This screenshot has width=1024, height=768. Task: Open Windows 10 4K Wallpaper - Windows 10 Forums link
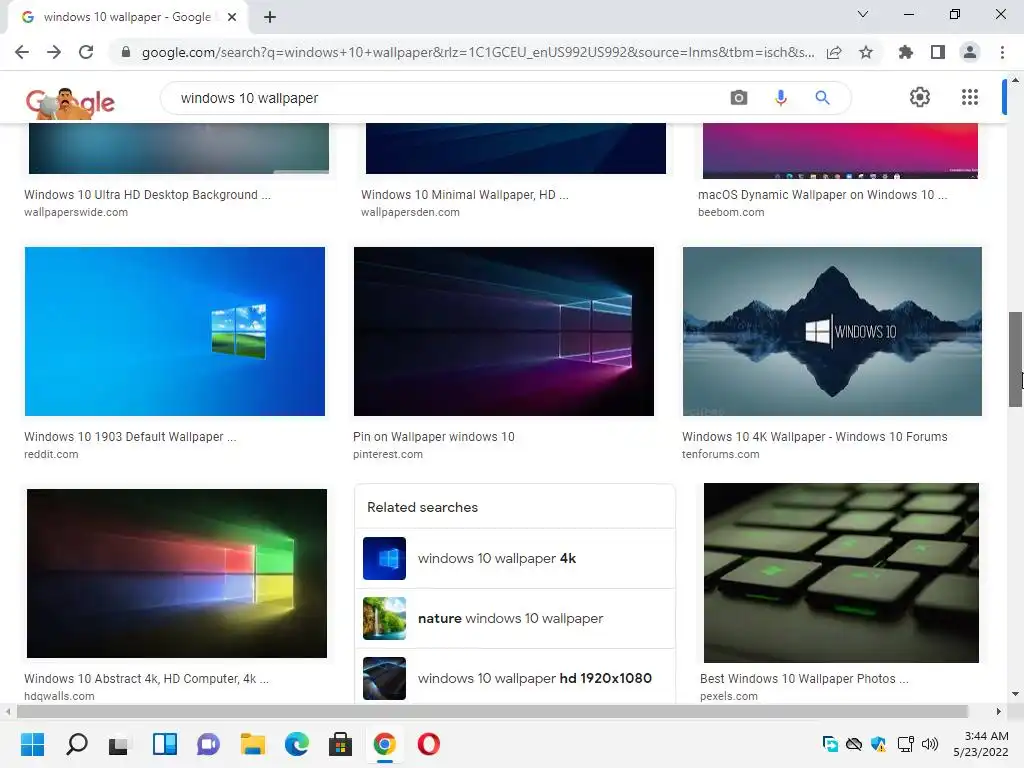coord(814,436)
